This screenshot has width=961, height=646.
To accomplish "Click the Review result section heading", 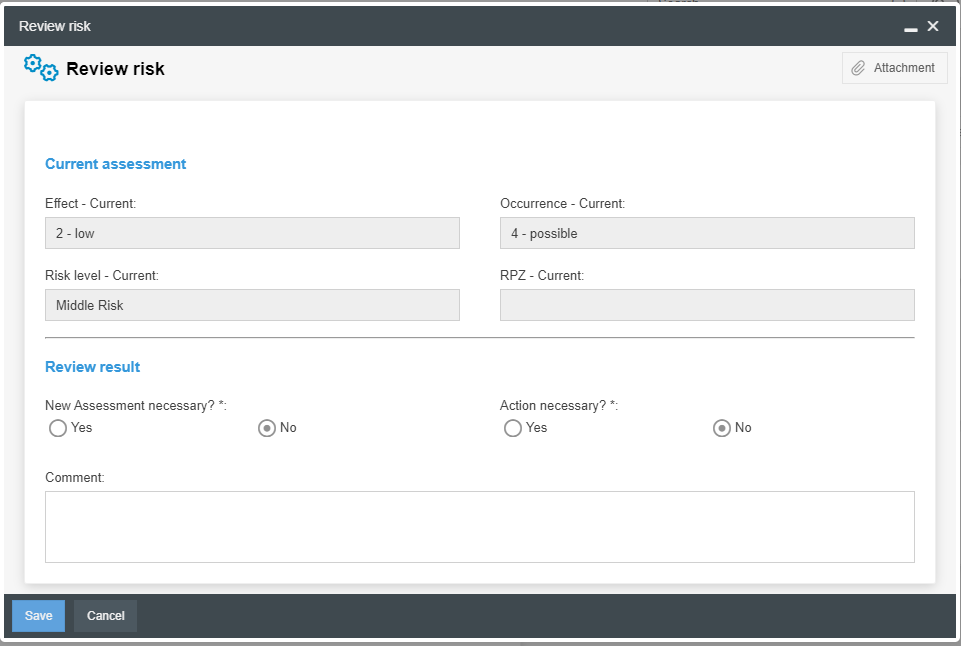I will [93, 367].
